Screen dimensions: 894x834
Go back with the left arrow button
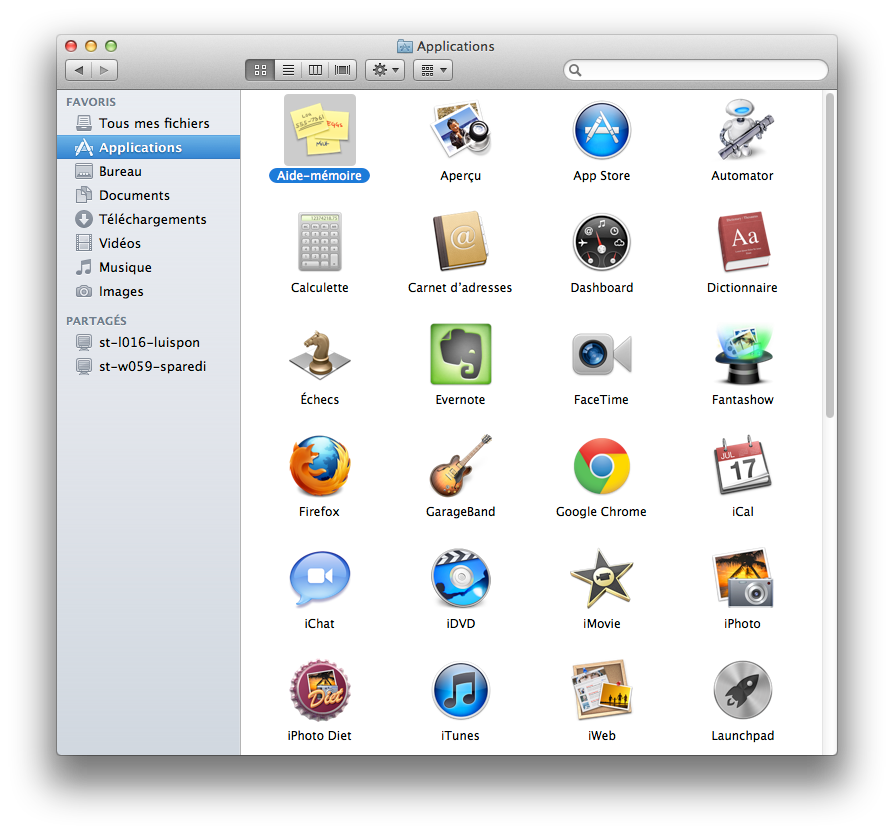(x=79, y=70)
